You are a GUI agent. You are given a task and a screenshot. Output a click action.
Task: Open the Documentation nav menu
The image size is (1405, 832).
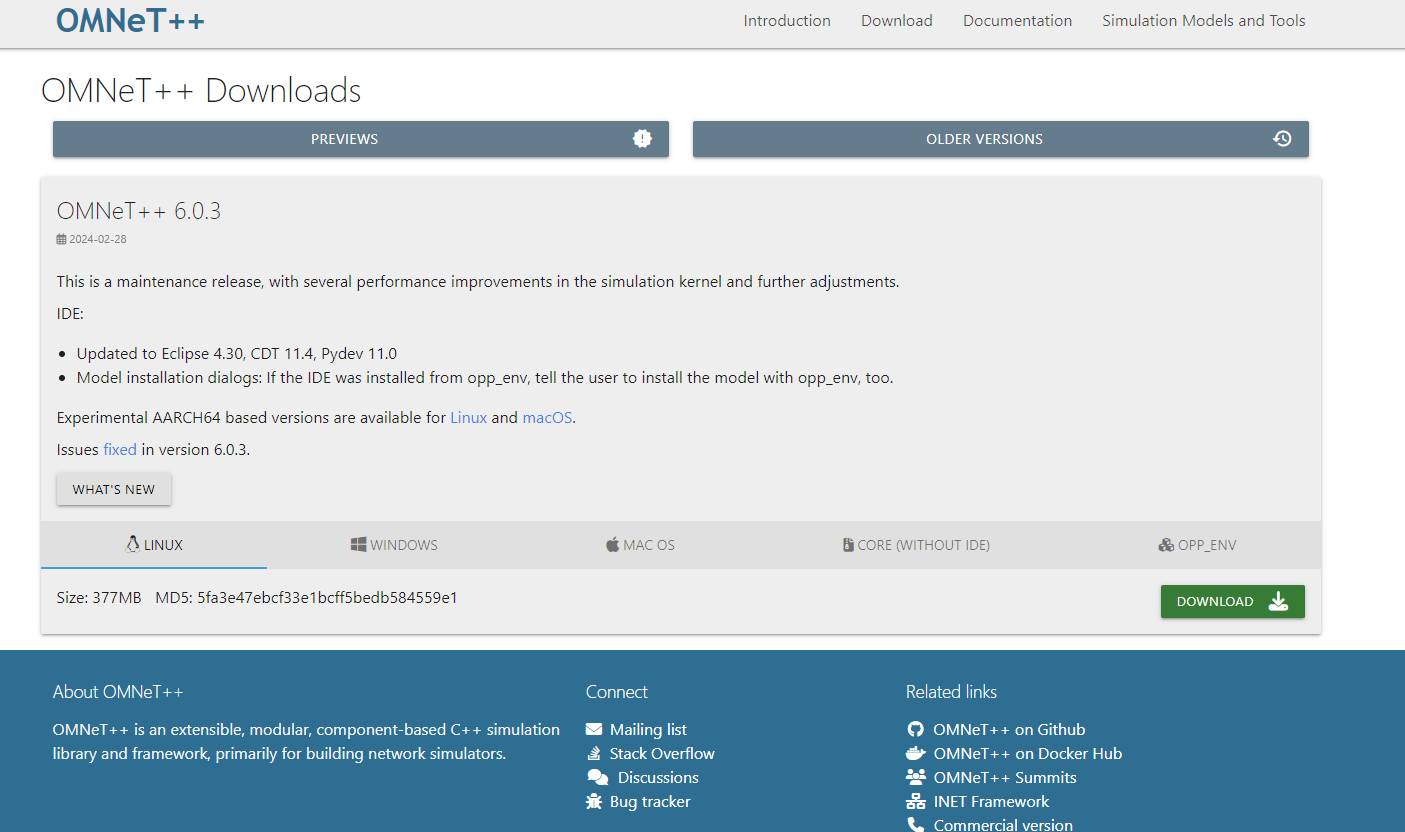[1017, 21]
